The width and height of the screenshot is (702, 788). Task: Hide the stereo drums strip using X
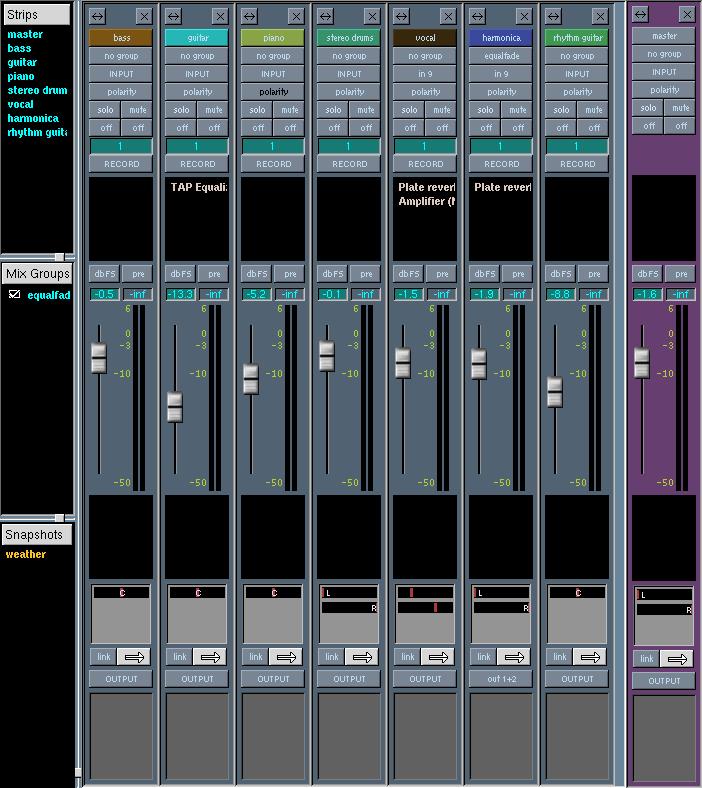coord(372,17)
